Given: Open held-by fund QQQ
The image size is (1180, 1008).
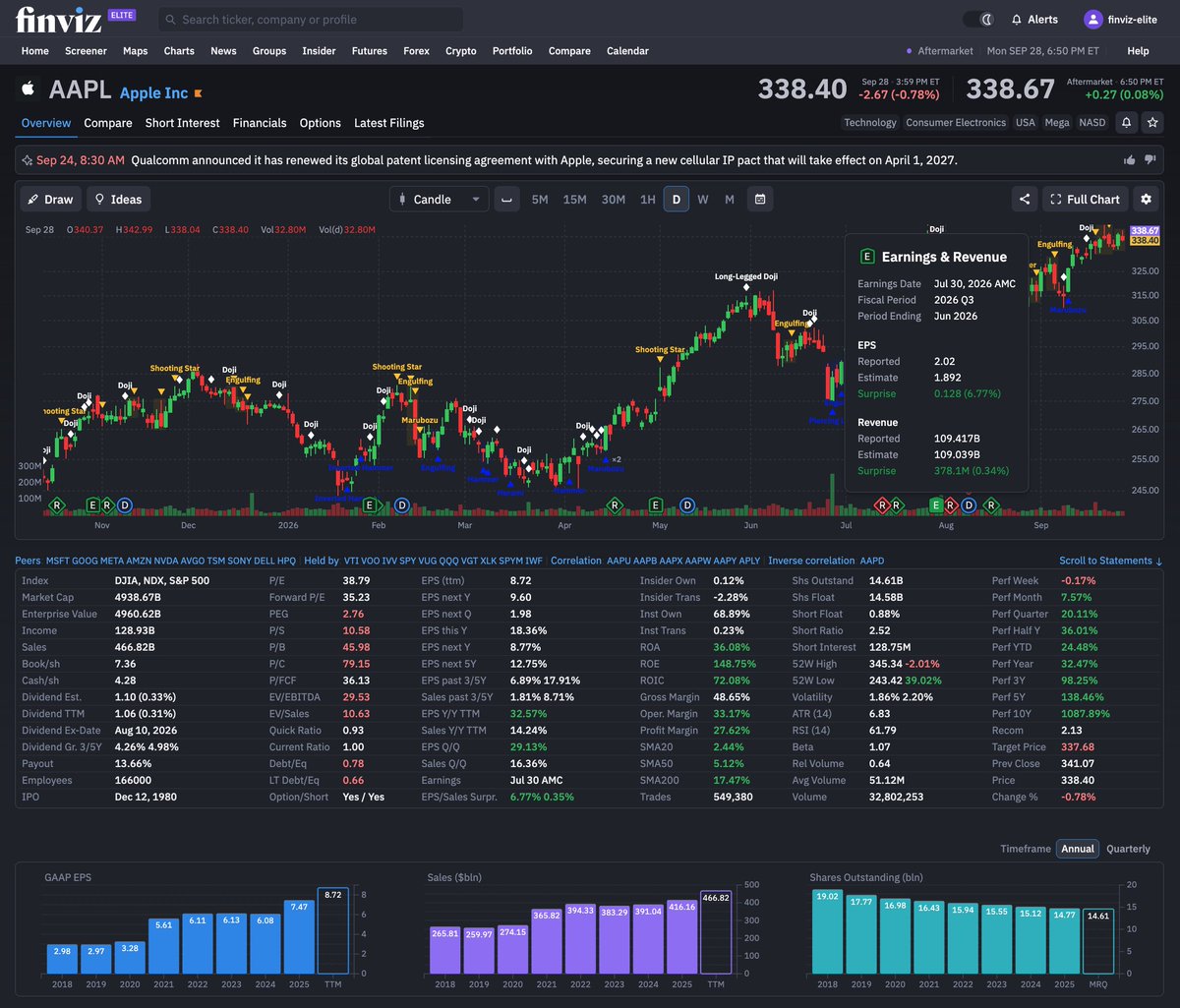Looking at the screenshot, I should [x=448, y=561].
